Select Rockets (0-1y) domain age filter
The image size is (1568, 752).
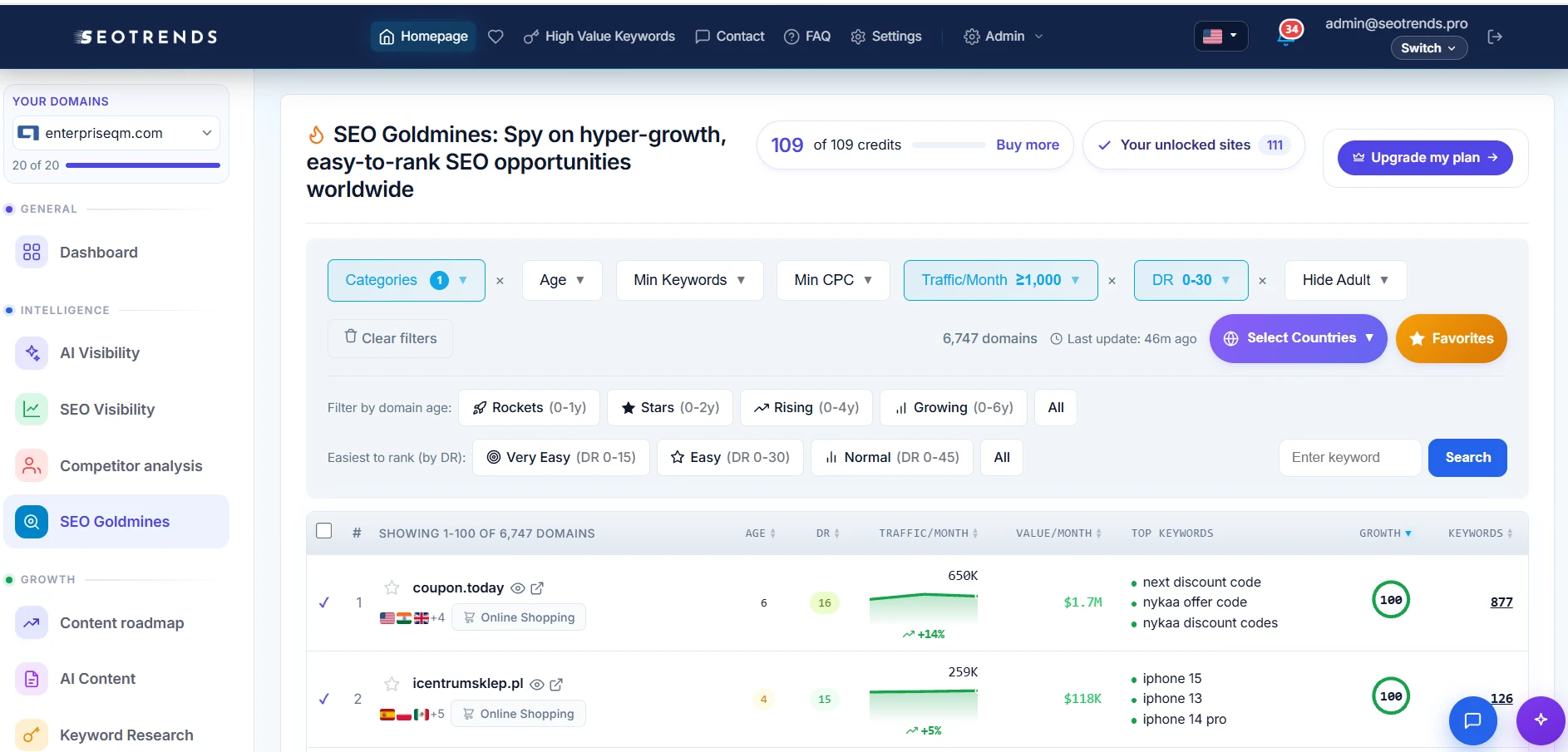(529, 408)
